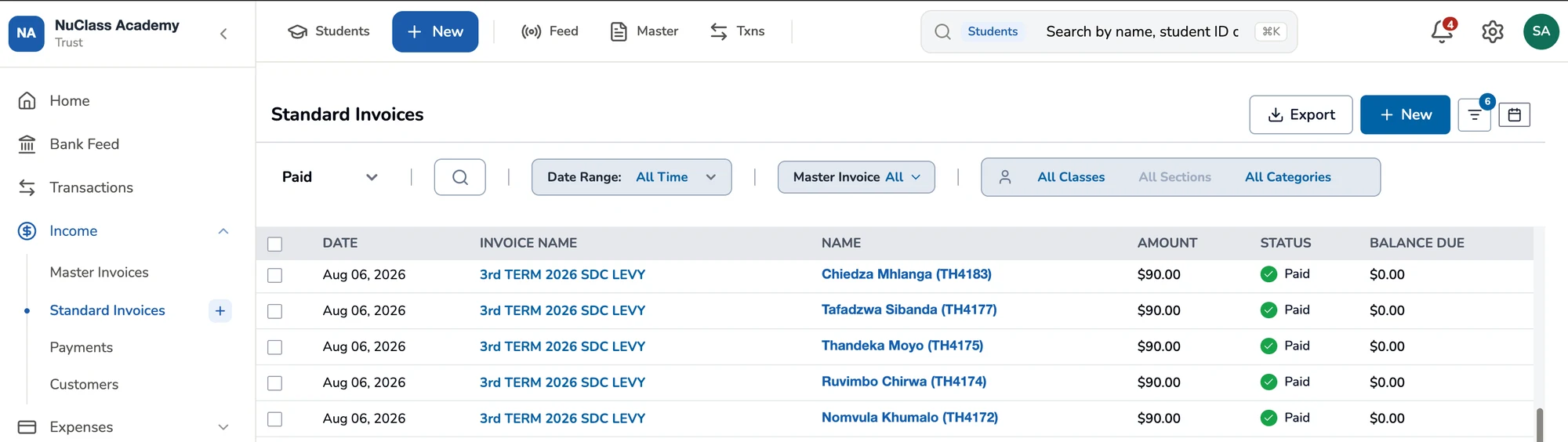Click the Export button
This screenshot has height=442, width=1568.
[x=1301, y=115]
